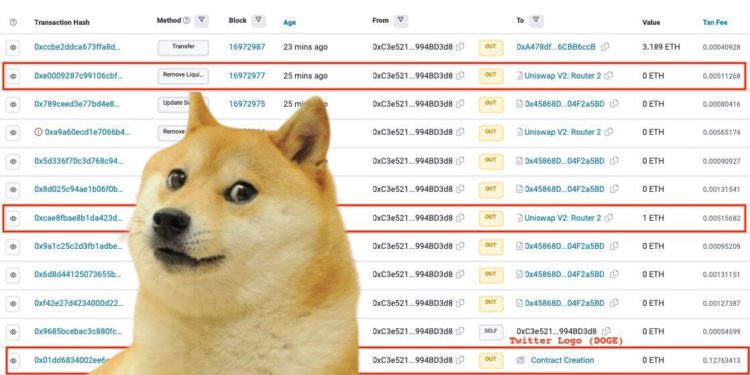Copy From address in the 1 ETH row

[x=460, y=218]
